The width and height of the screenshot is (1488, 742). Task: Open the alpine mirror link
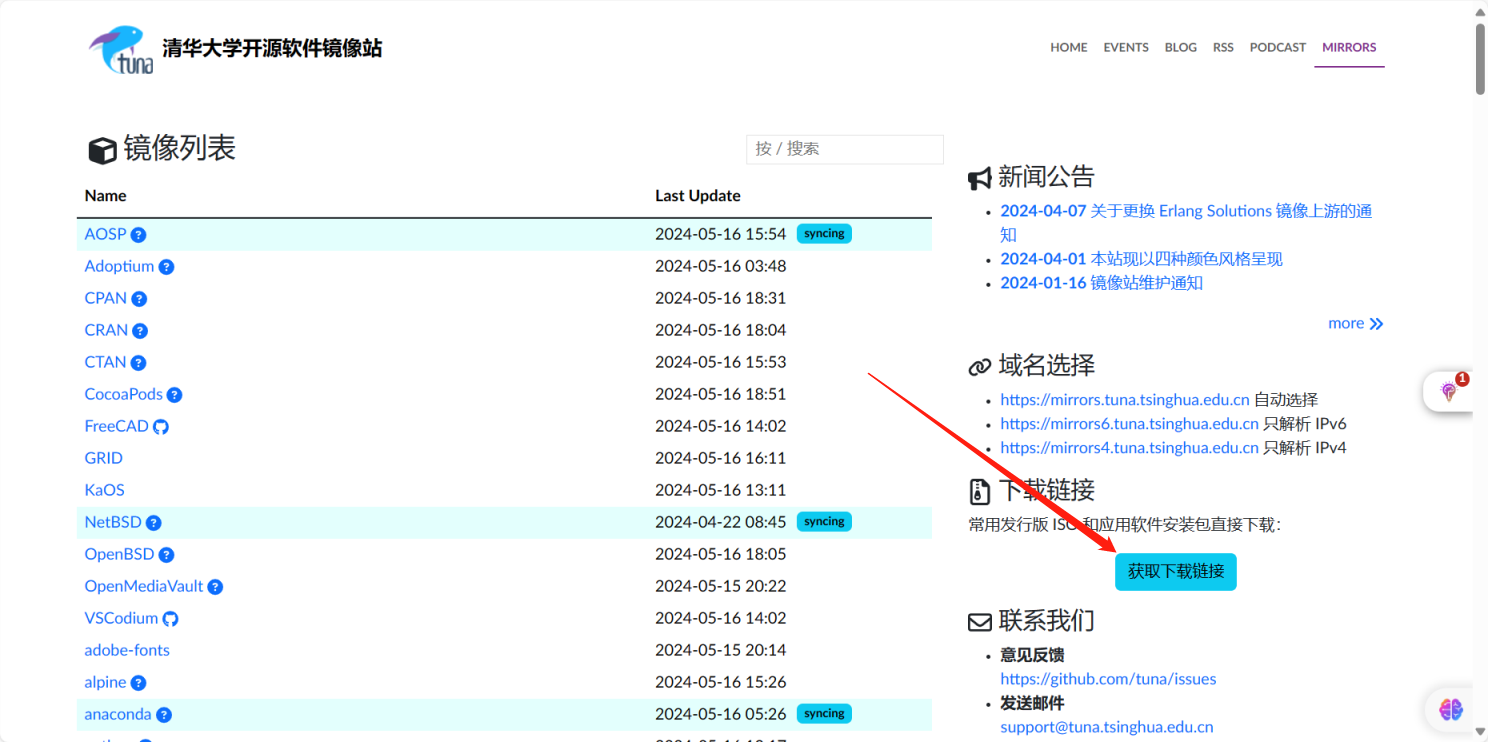[105, 682]
